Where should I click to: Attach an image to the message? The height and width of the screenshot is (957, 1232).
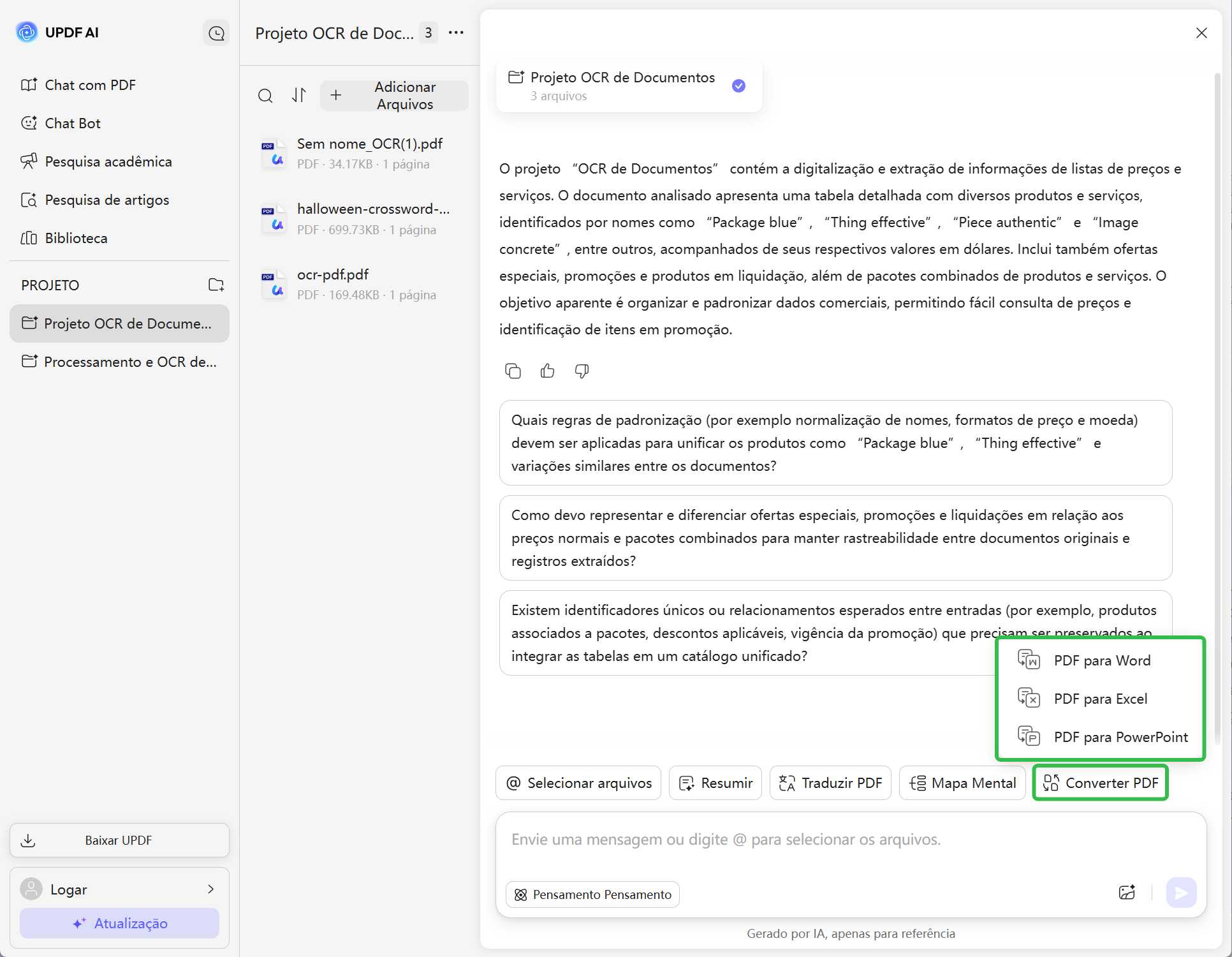click(1127, 893)
